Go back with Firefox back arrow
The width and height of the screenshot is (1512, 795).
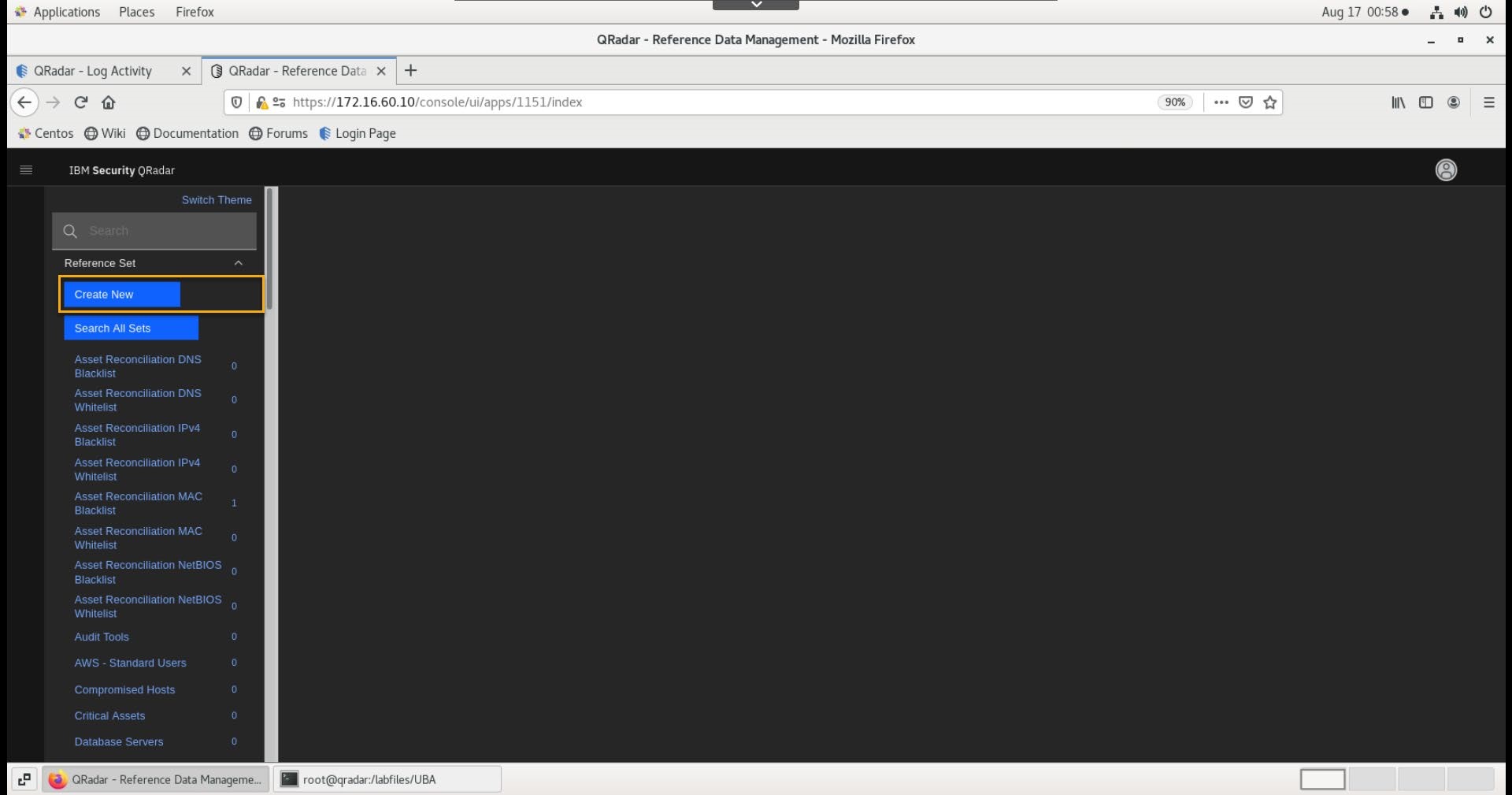click(x=24, y=102)
